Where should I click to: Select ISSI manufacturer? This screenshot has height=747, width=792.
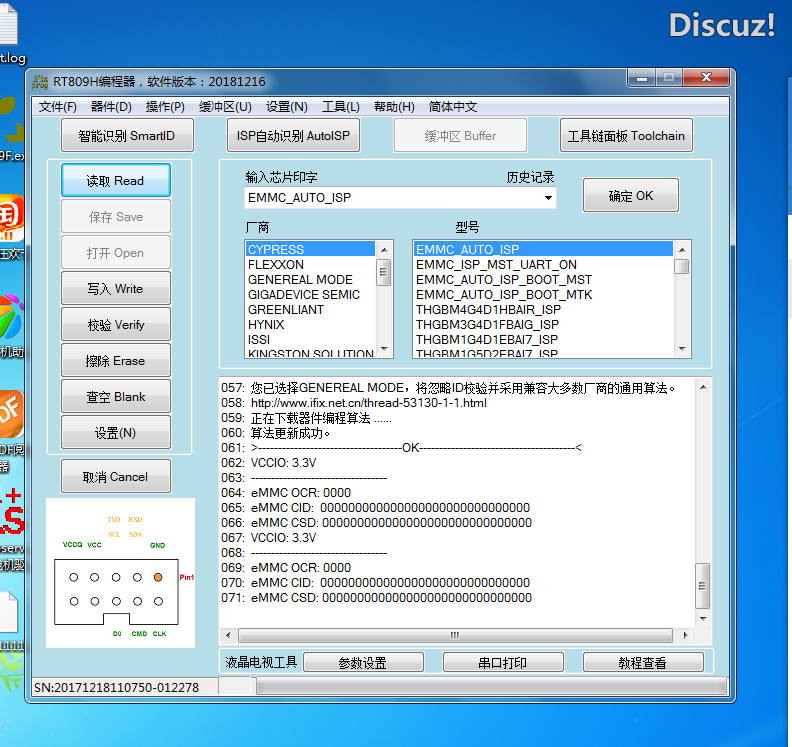click(x=310, y=339)
